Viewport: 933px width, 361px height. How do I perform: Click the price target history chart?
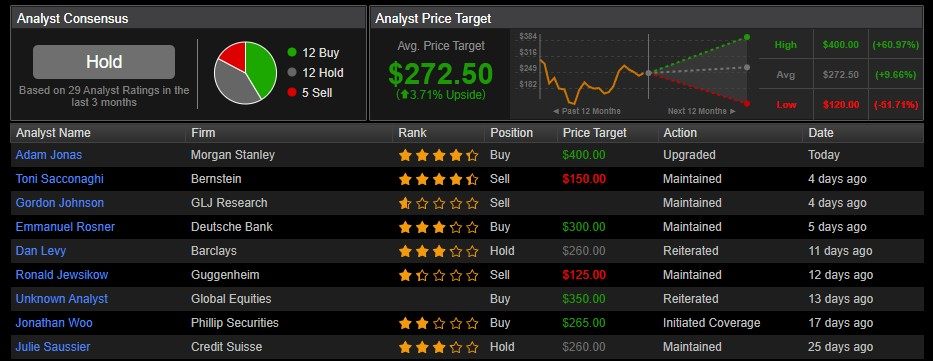click(634, 73)
